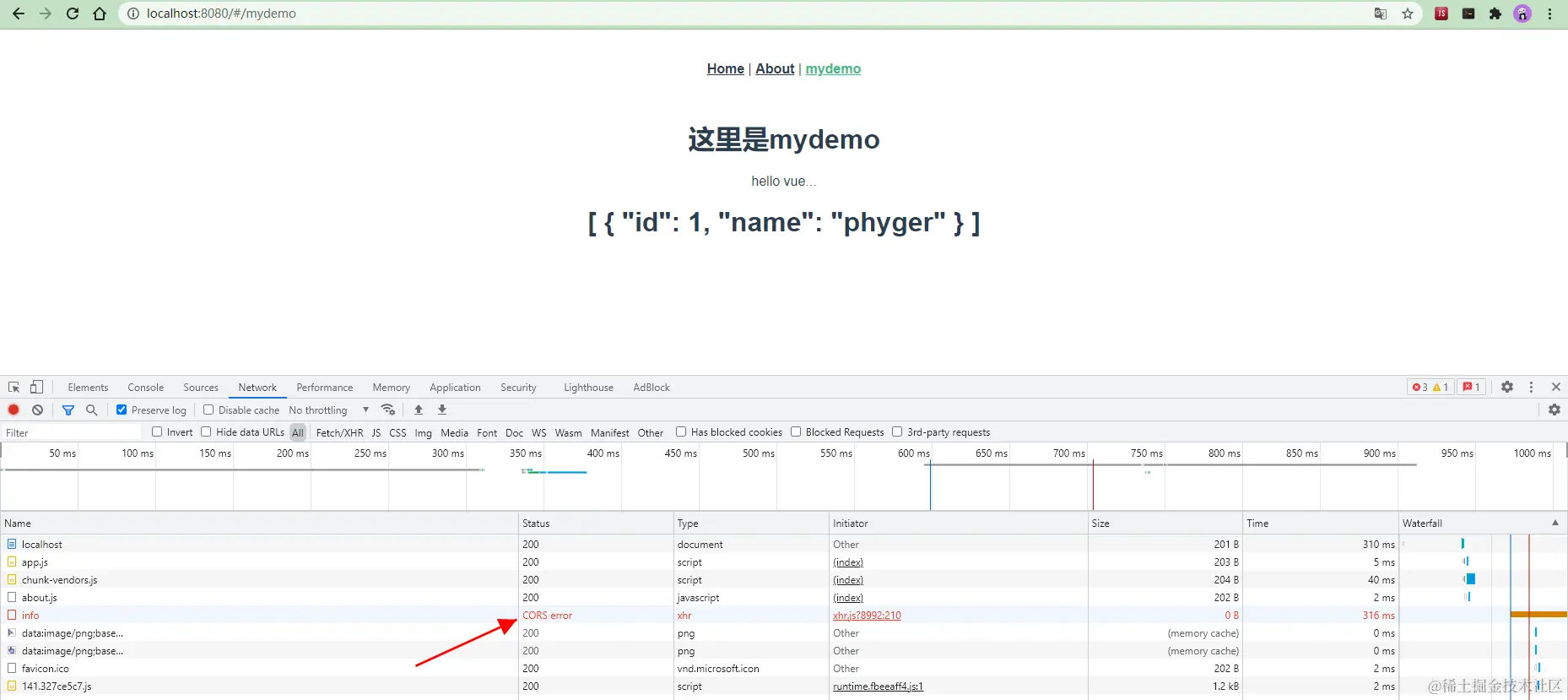Open DevTools customize three-dot menu
The height and width of the screenshot is (700, 1568).
coord(1532,387)
